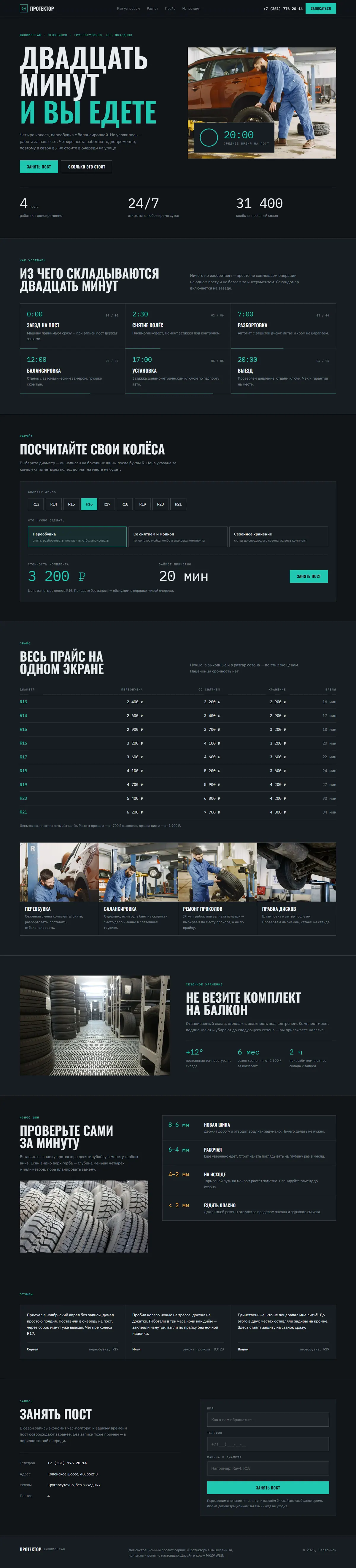Choose the R18 diameter option
The width and height of the screenshot is (356, 1568).
[124, 504]
